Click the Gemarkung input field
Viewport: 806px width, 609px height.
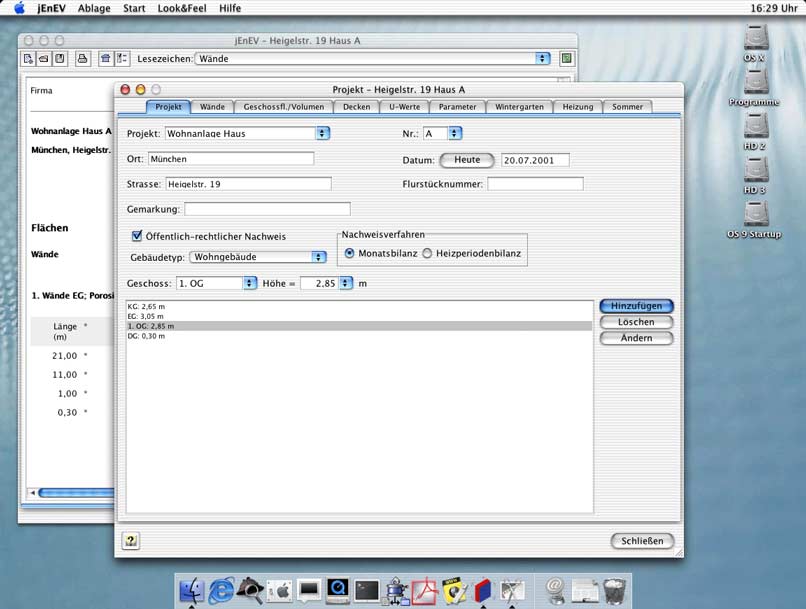tap(267, 209)
